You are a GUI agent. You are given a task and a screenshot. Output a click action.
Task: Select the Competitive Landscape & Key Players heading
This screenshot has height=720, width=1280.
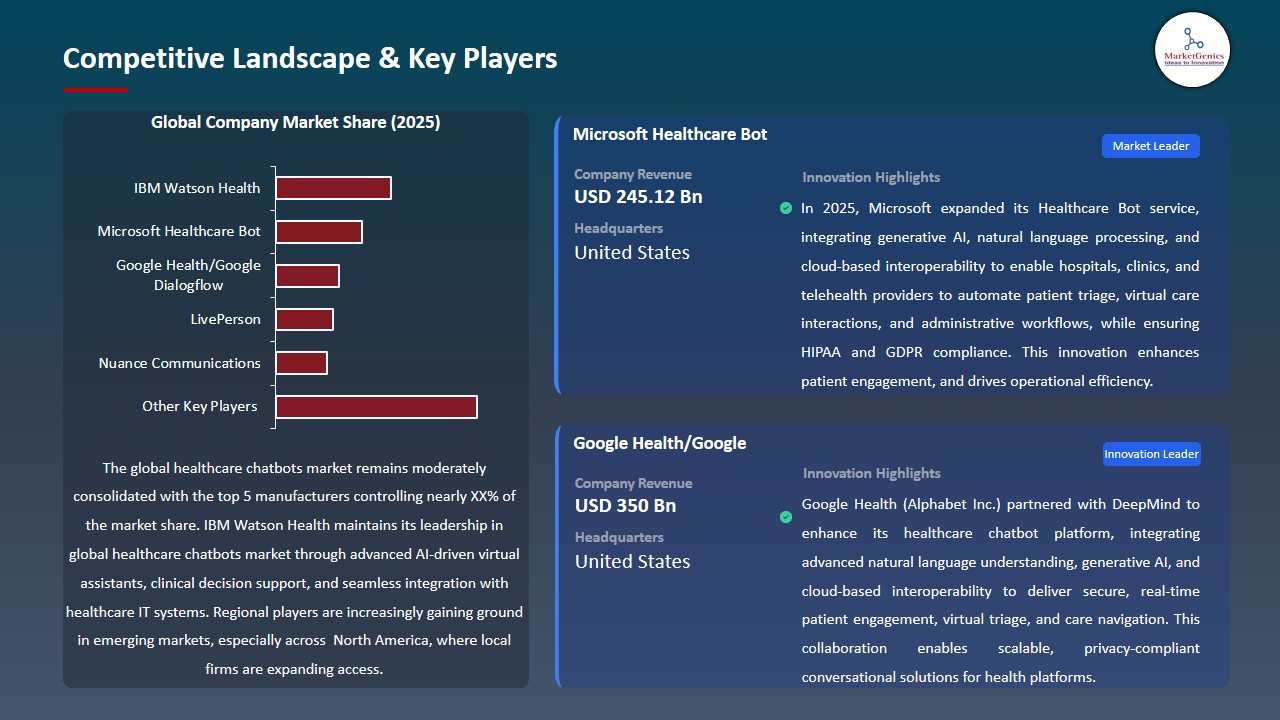310,58
